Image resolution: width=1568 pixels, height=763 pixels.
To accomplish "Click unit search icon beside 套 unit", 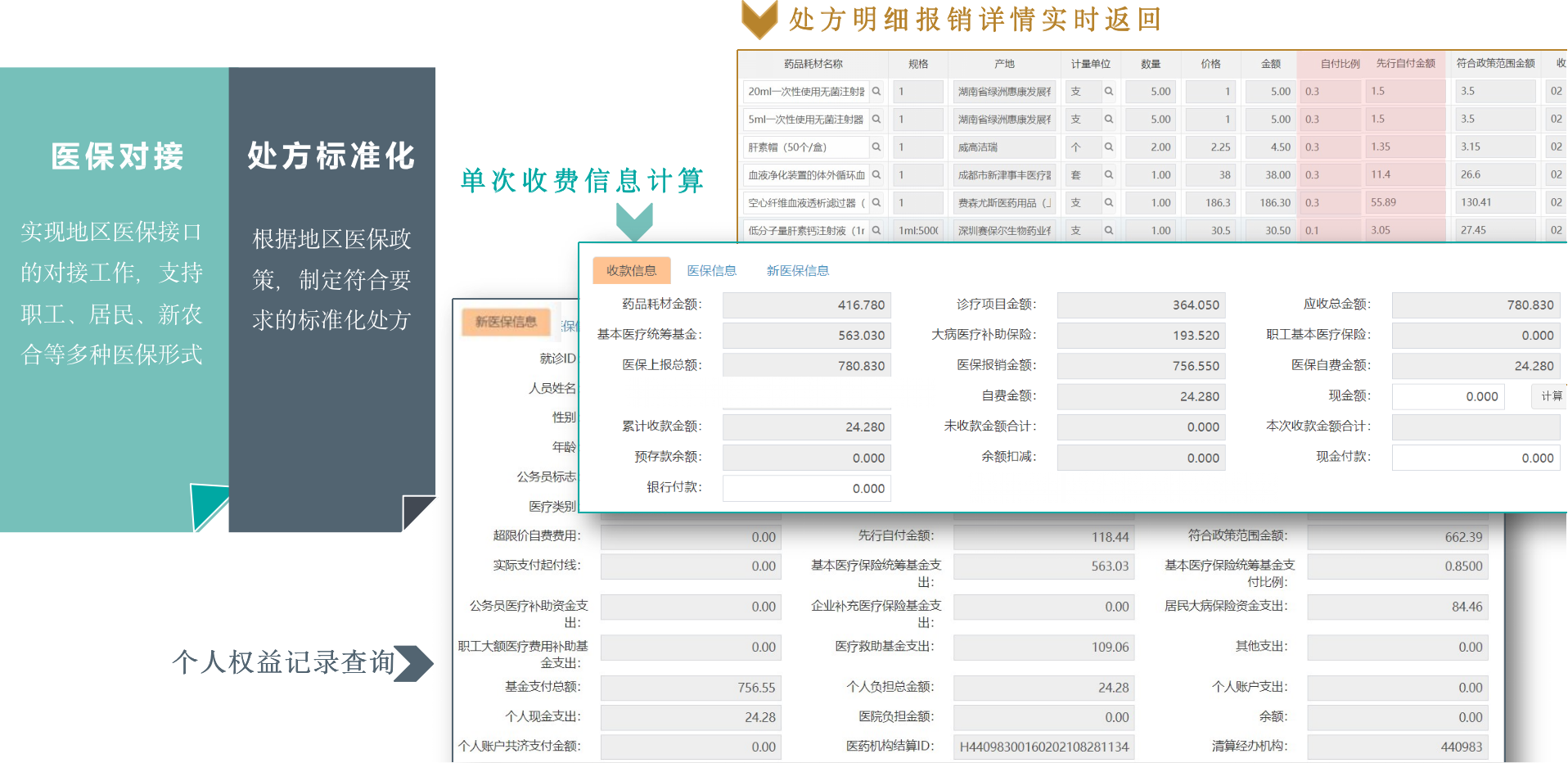I will click(1108, 175).
